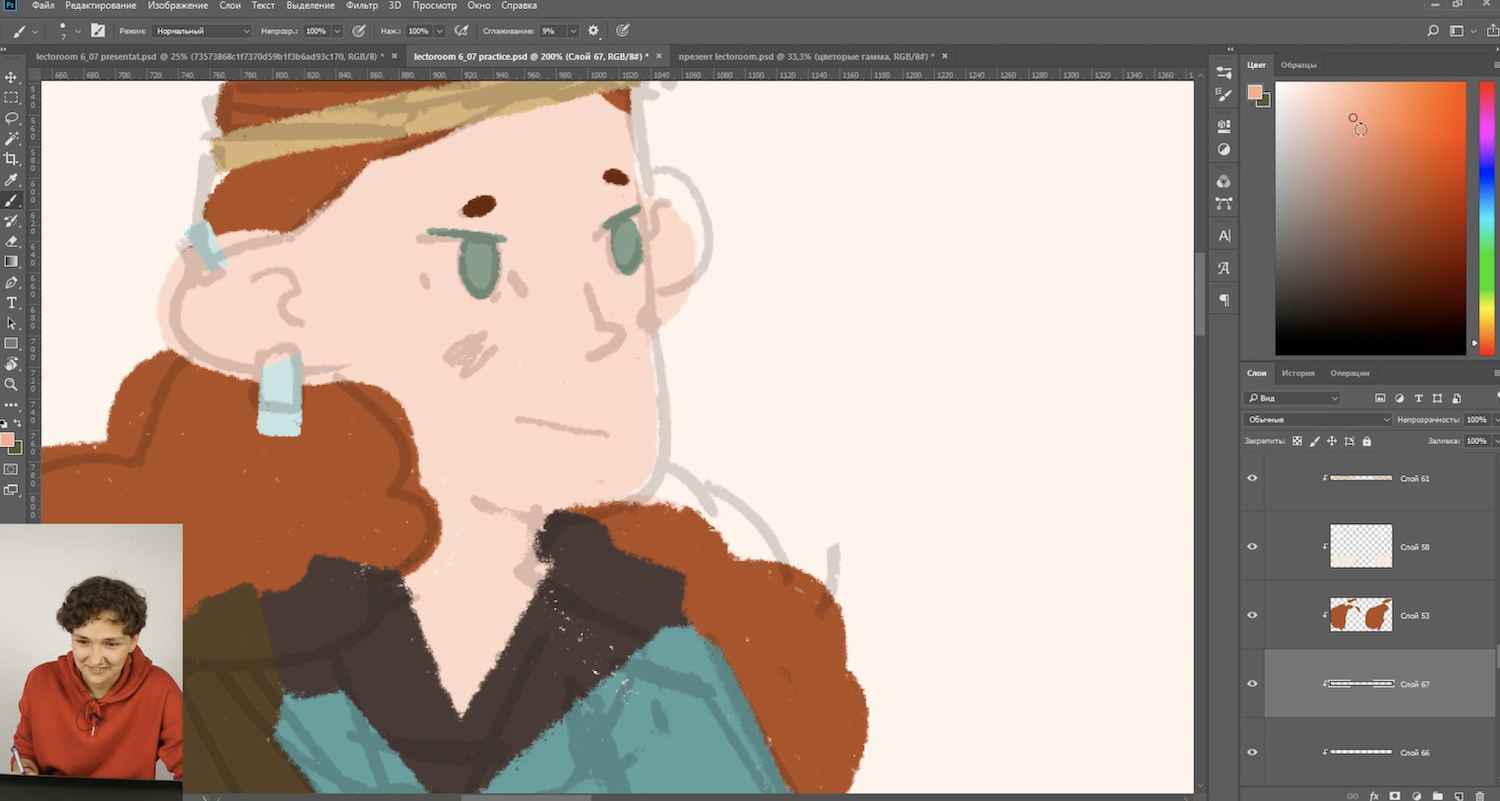Select the Crop tool
The height and width of the screenshot is (801, 1500).
[x=12, y=159]
